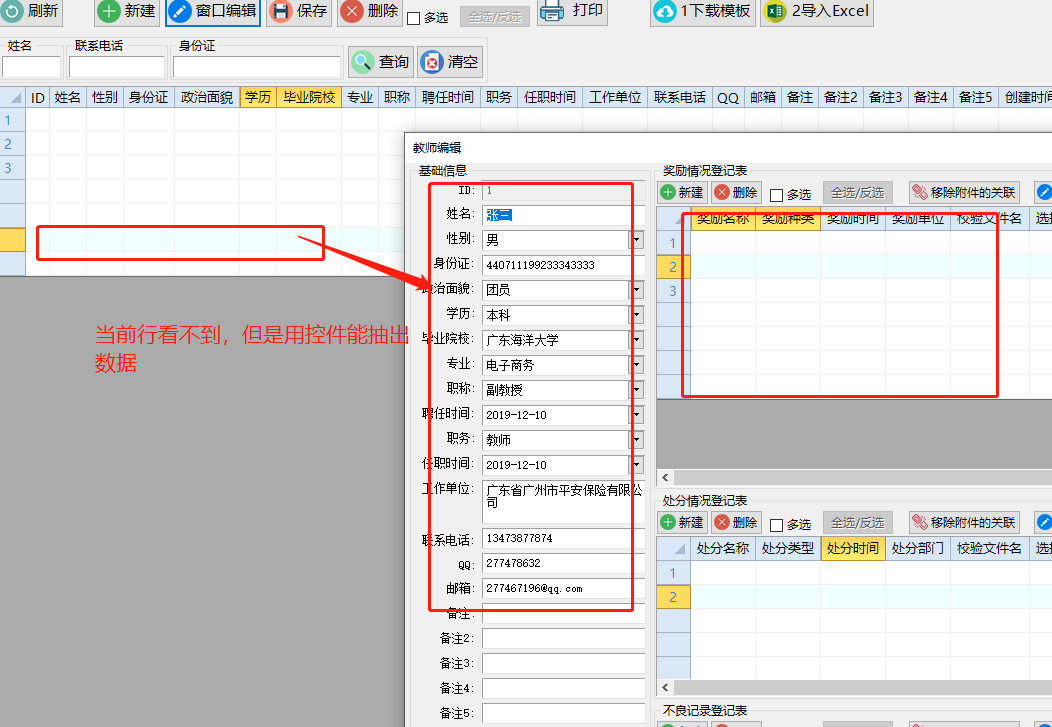Toggle 多选 checkbox in 奖励情况登记表
The height and width of the screenshot is (727, 1052).
click(777, 195)
